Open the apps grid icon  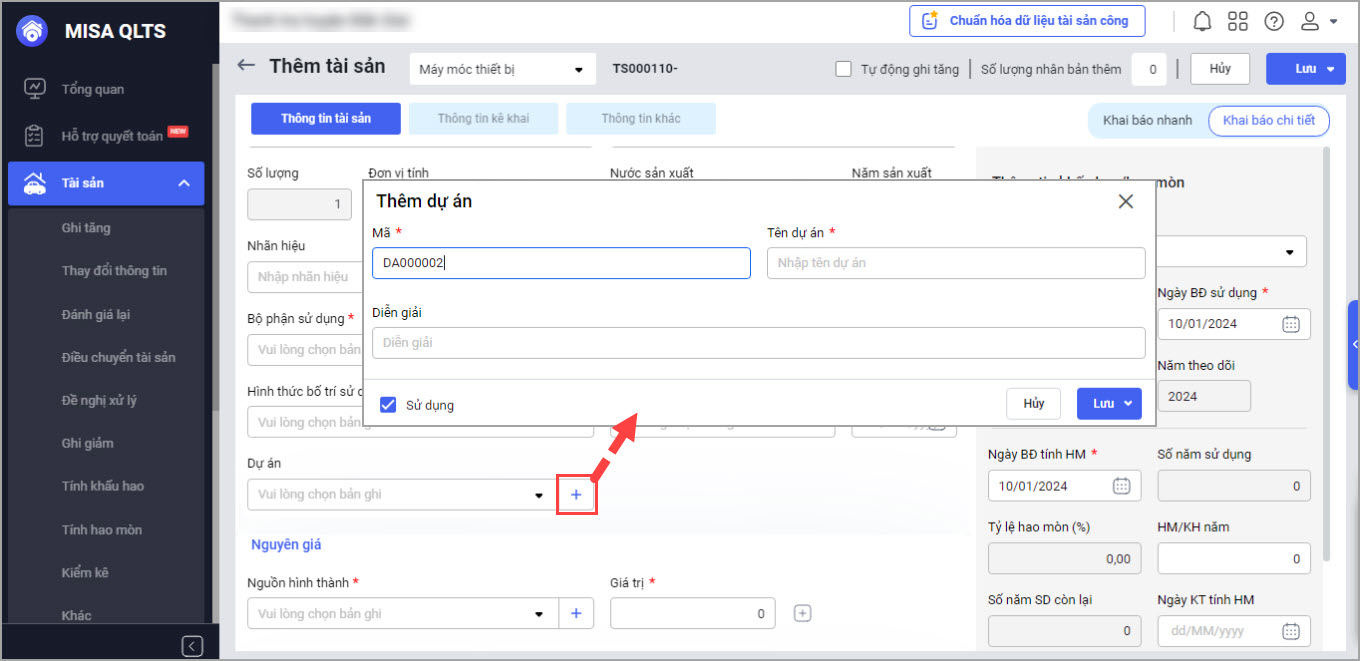click(1238, 21)
